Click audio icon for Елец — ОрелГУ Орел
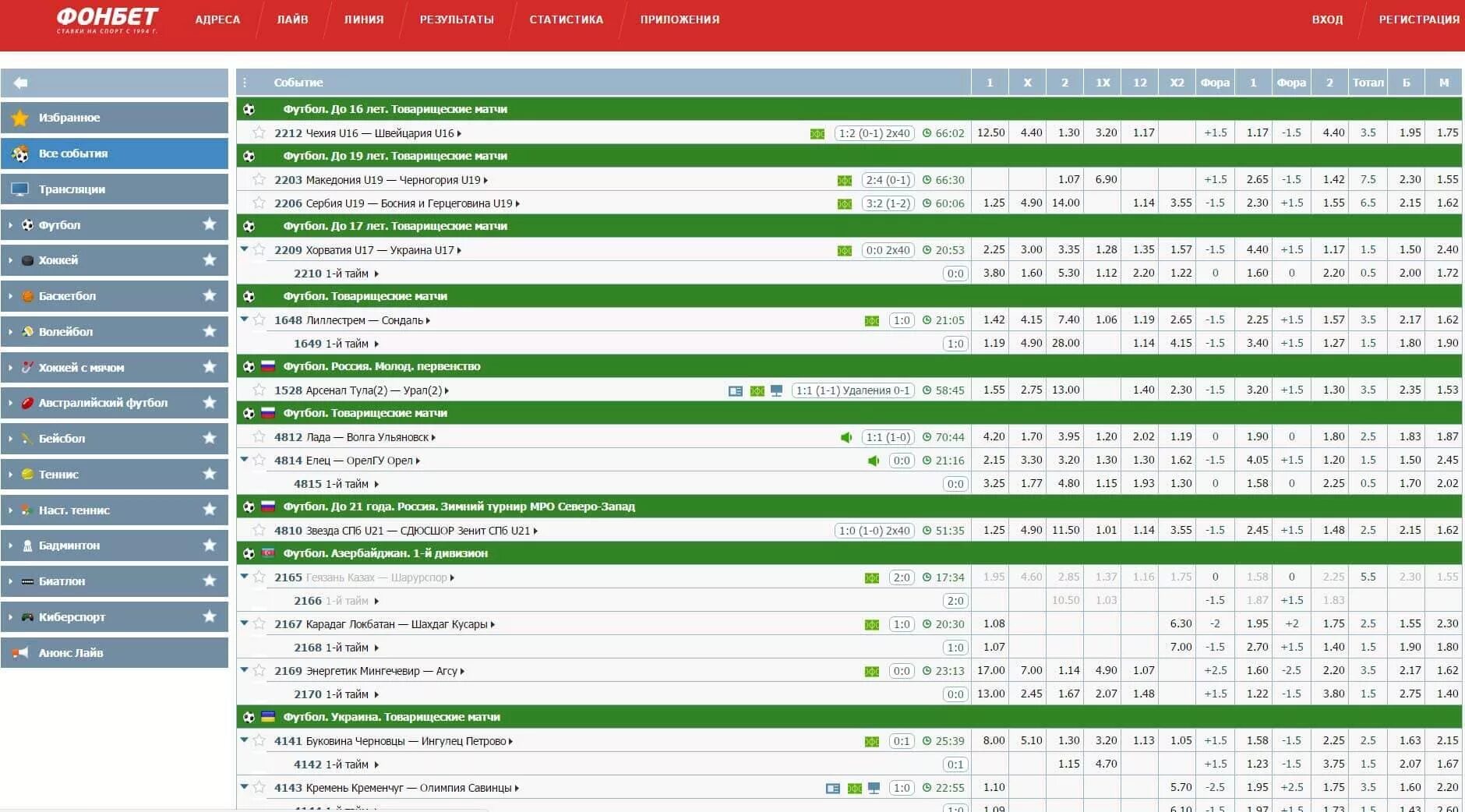This screenshot has width=1465, height=812. pyautogui.click(x=874, y=461)
